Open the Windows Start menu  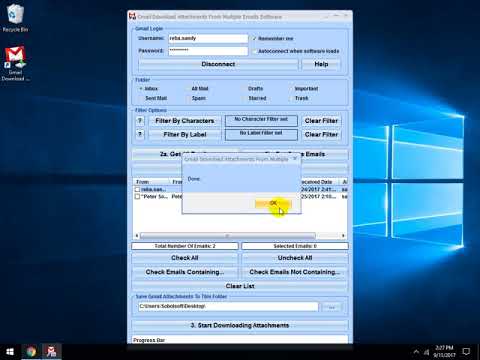click(x=10, y=352)
